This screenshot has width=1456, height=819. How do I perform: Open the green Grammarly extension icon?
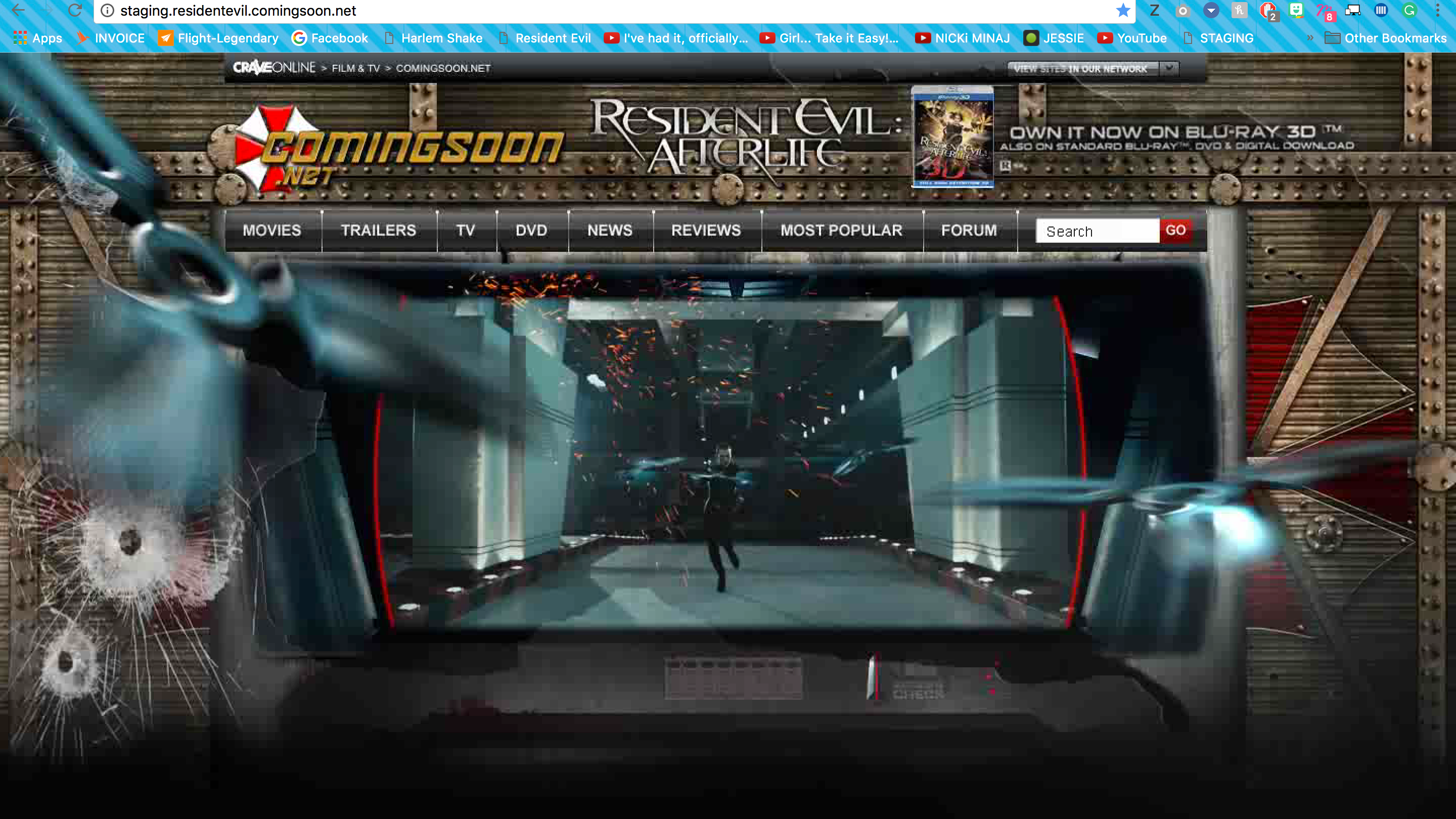pos(1409,10)
